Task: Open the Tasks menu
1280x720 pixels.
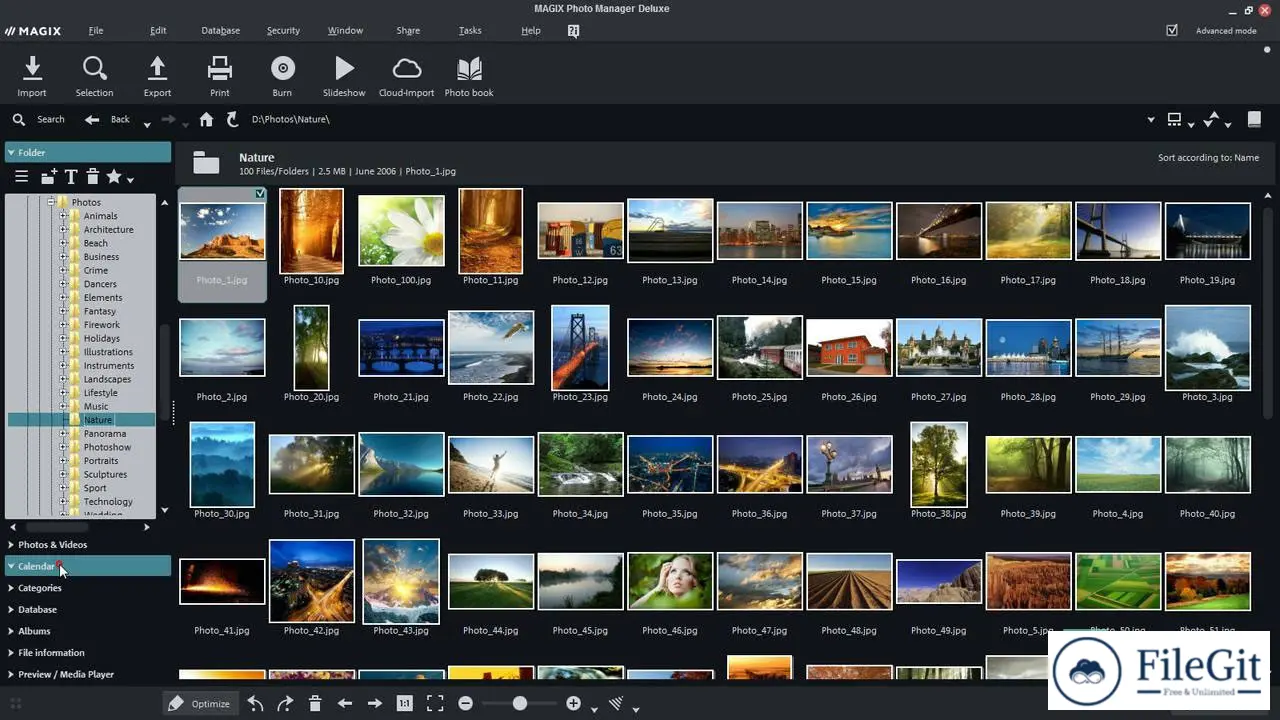Action: (470, 31)
